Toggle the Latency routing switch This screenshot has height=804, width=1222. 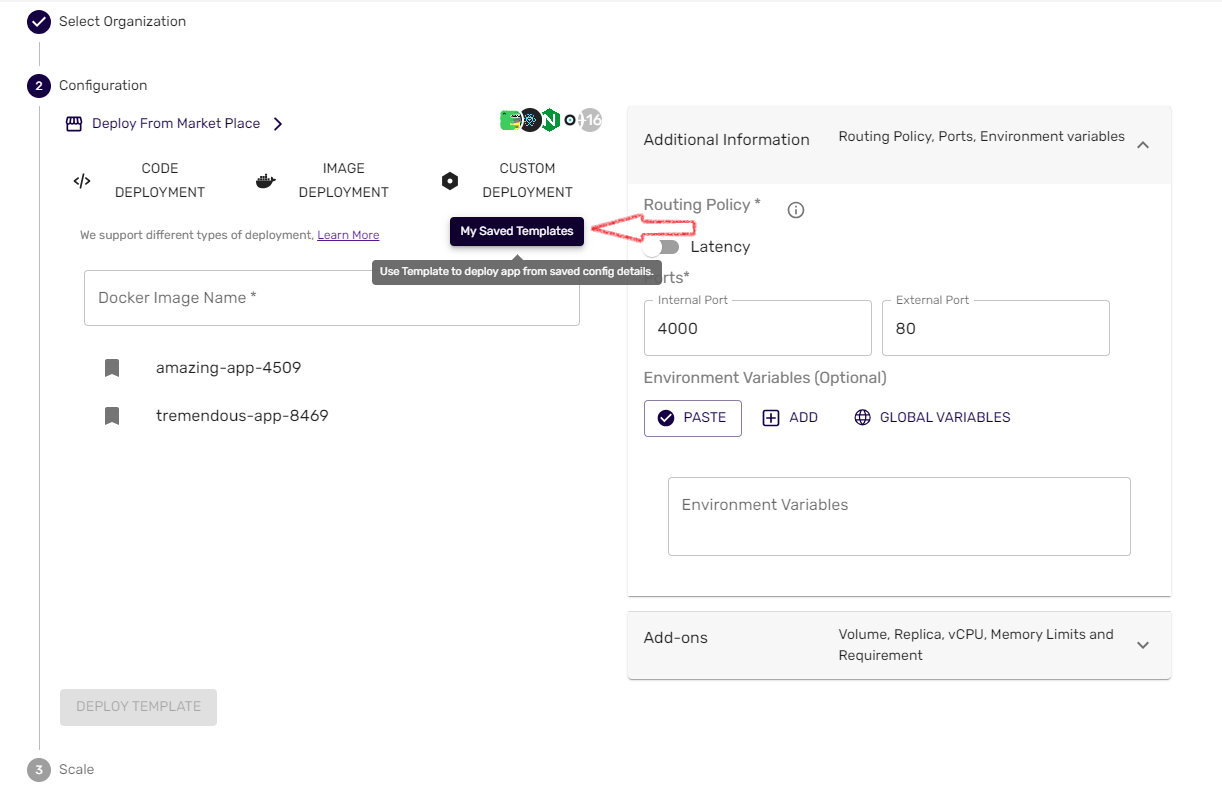pyautogui.click(x=661, y=247)
